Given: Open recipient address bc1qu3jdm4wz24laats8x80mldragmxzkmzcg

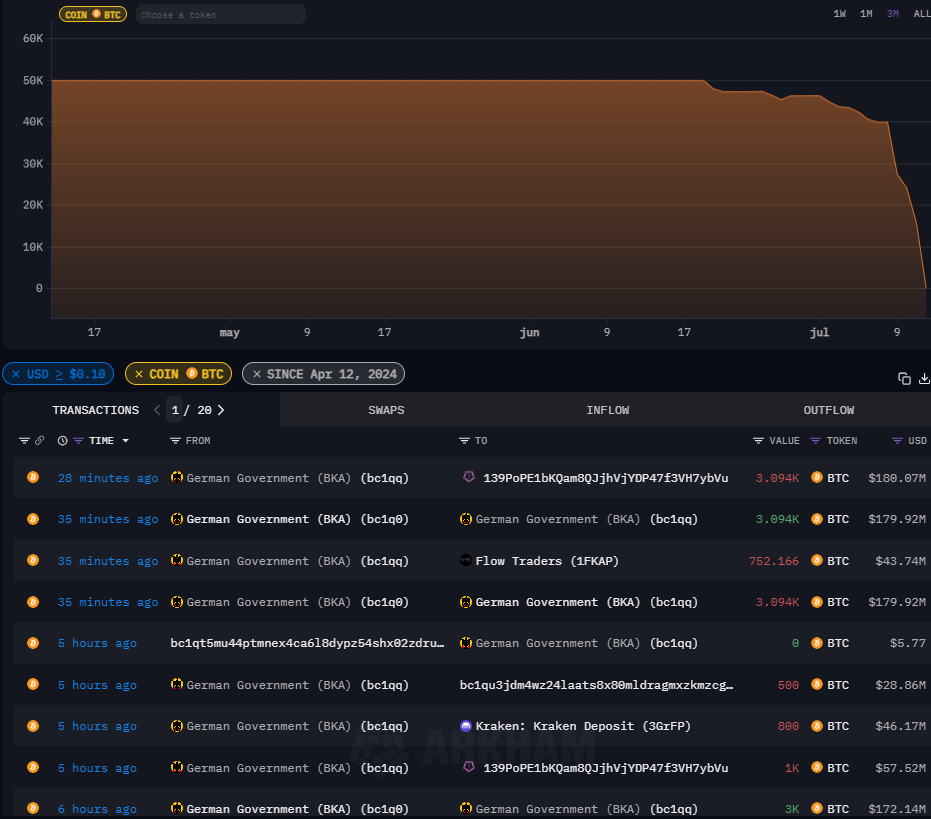Looking at the screenshot, I should tap(596, 685).
